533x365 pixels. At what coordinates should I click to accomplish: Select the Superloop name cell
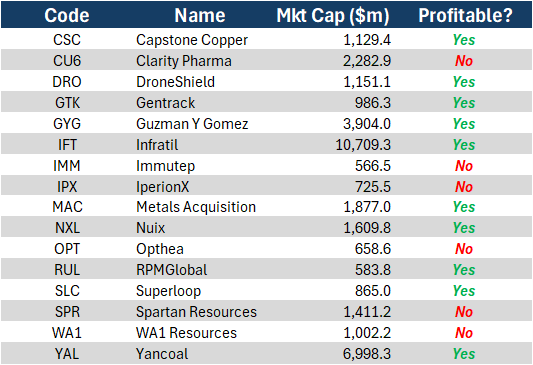pyautogui.click(x=169, y=291)
